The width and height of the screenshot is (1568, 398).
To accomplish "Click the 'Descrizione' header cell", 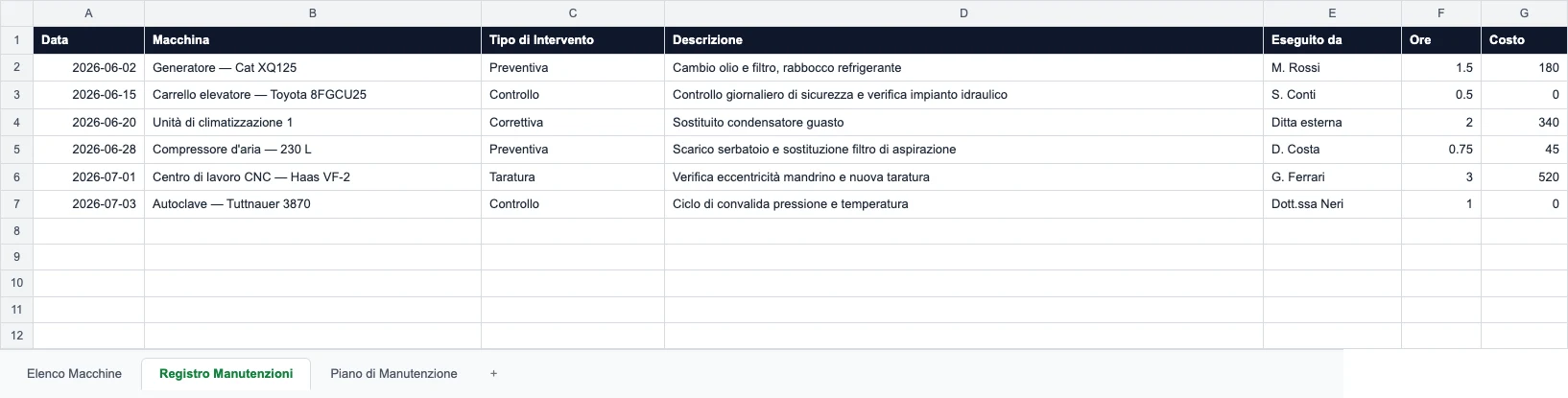I will 964,40.
